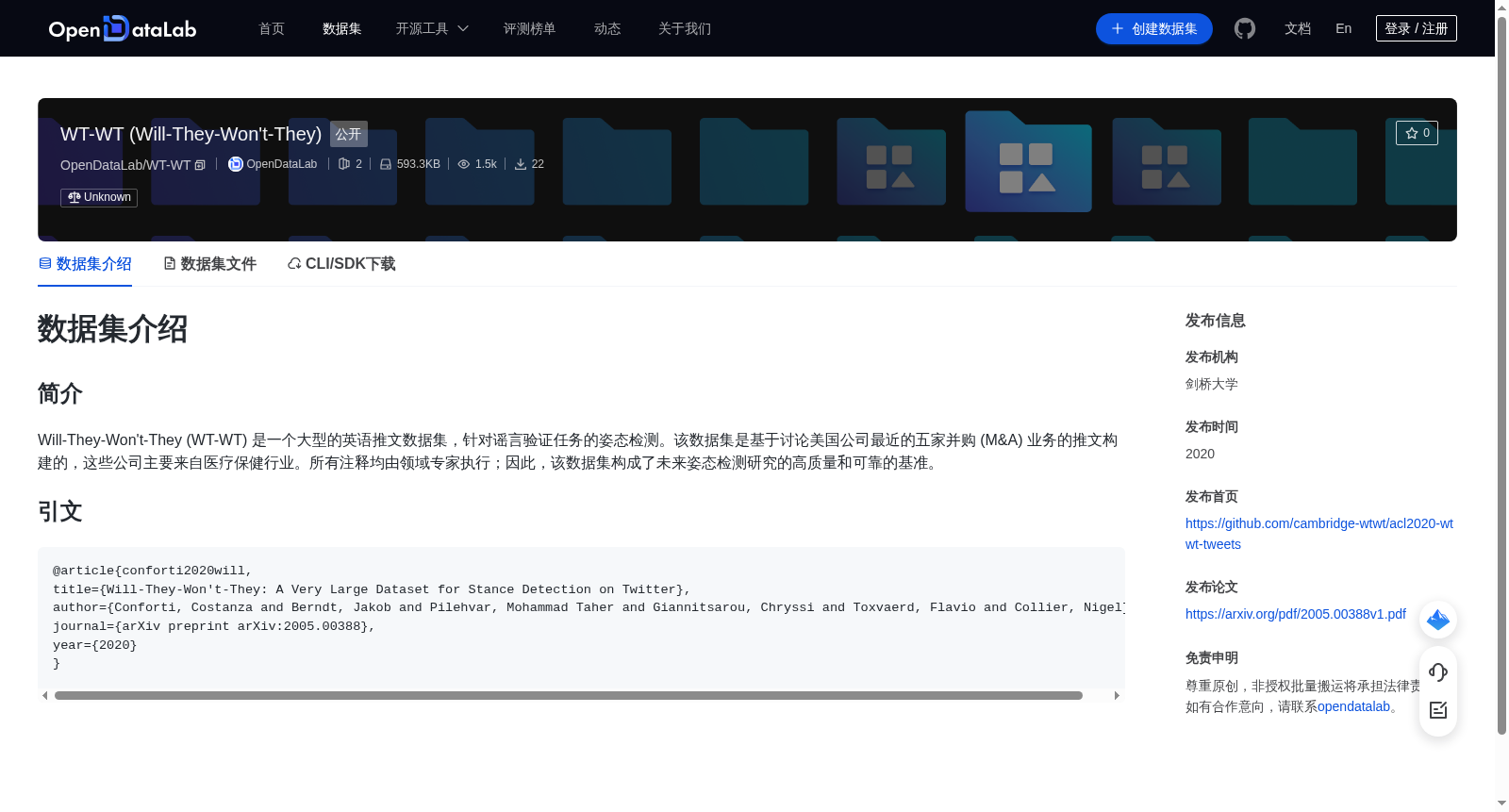Open 数据集 navigation item
1509x812 pixels.
(341, 29)
